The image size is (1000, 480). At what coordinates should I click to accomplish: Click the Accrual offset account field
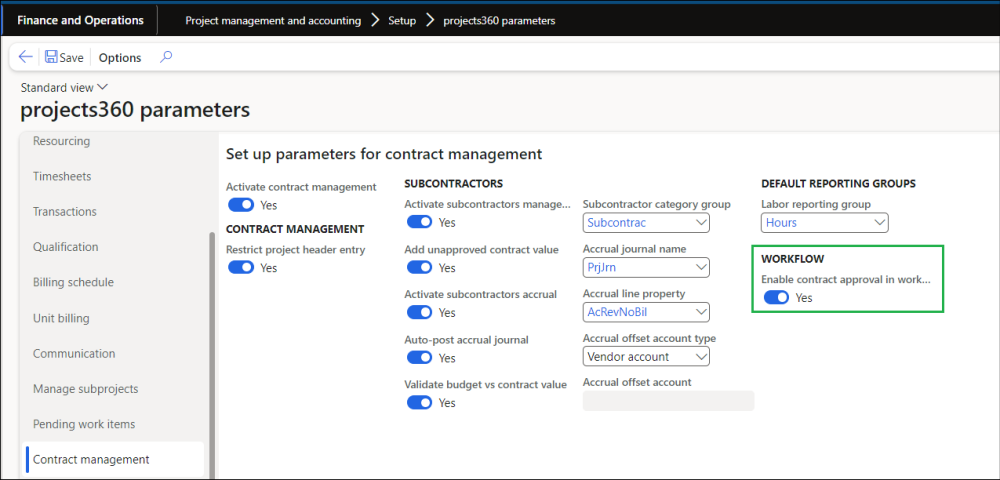pos(668,401)
